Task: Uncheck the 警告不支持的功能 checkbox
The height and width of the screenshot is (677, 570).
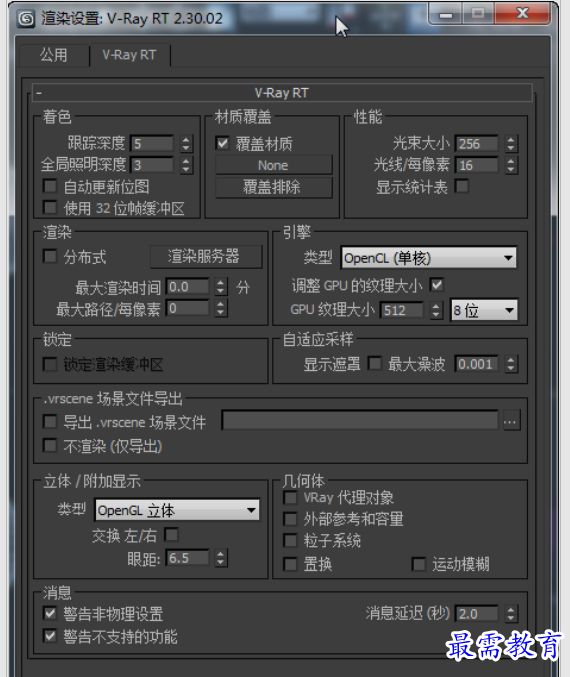Action: [x=50, y=636]
